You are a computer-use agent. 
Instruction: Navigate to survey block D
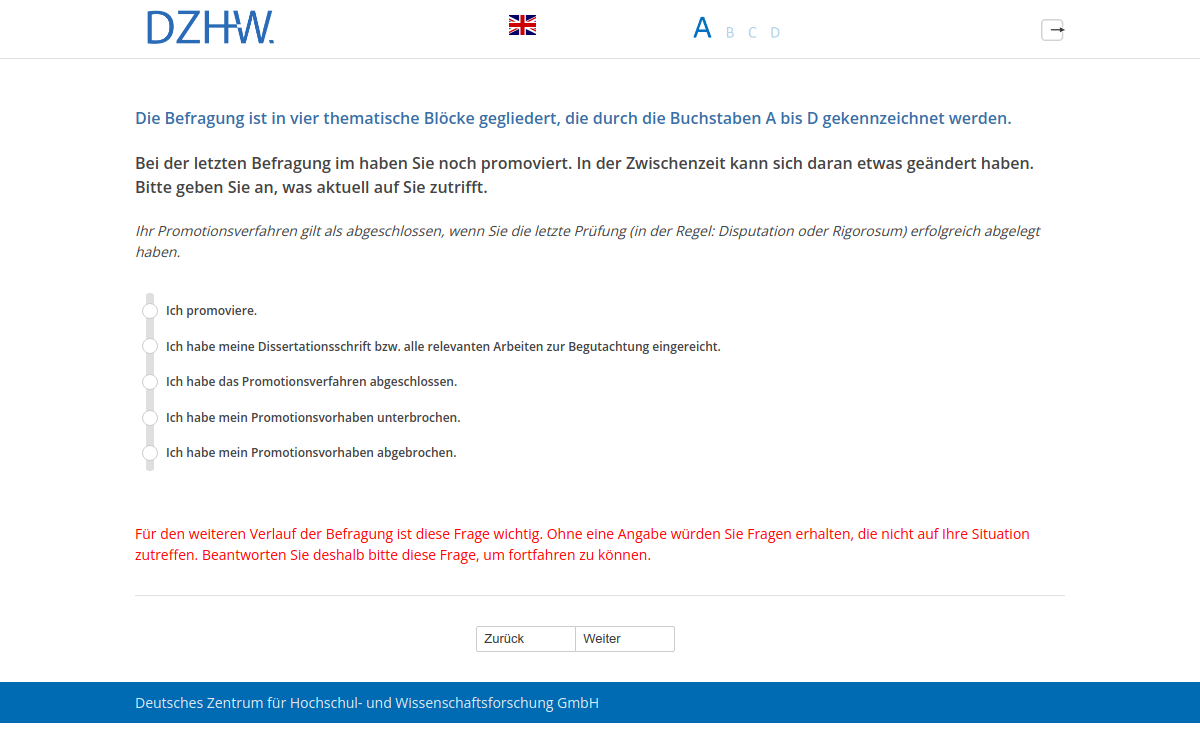pos(775,31)
